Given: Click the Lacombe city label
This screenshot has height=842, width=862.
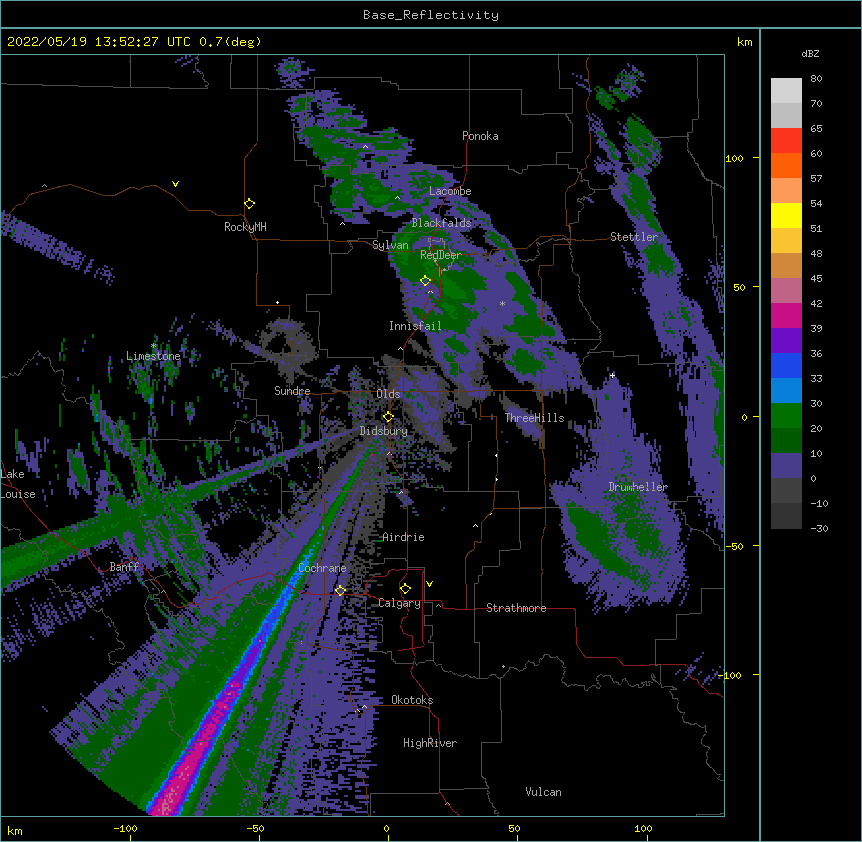Looking at the screenshot, I should 450,191.
